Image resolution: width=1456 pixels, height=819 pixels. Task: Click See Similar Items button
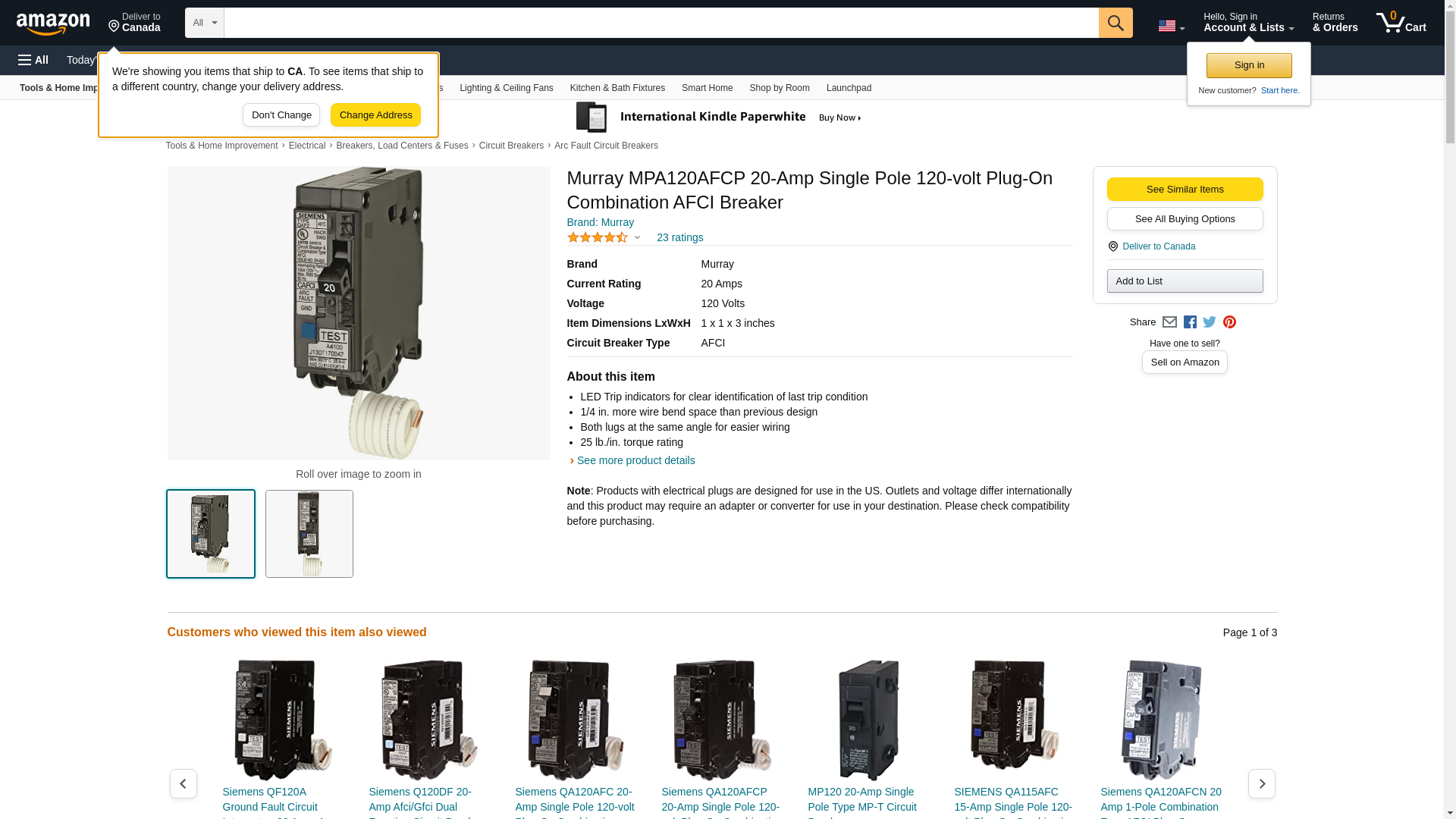(x=1185, y=190)
